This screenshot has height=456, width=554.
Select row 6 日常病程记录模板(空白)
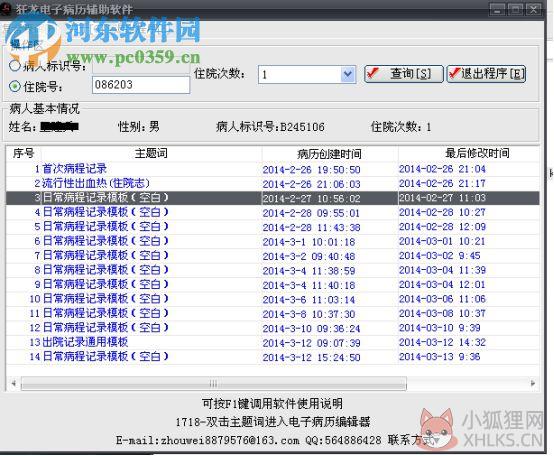pyautogui.click(x=272, y=241)
